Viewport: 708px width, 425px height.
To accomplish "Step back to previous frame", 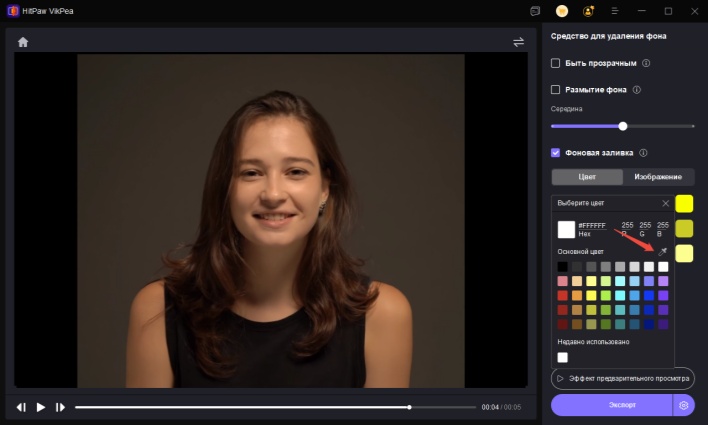I will [x=21, y=407].
